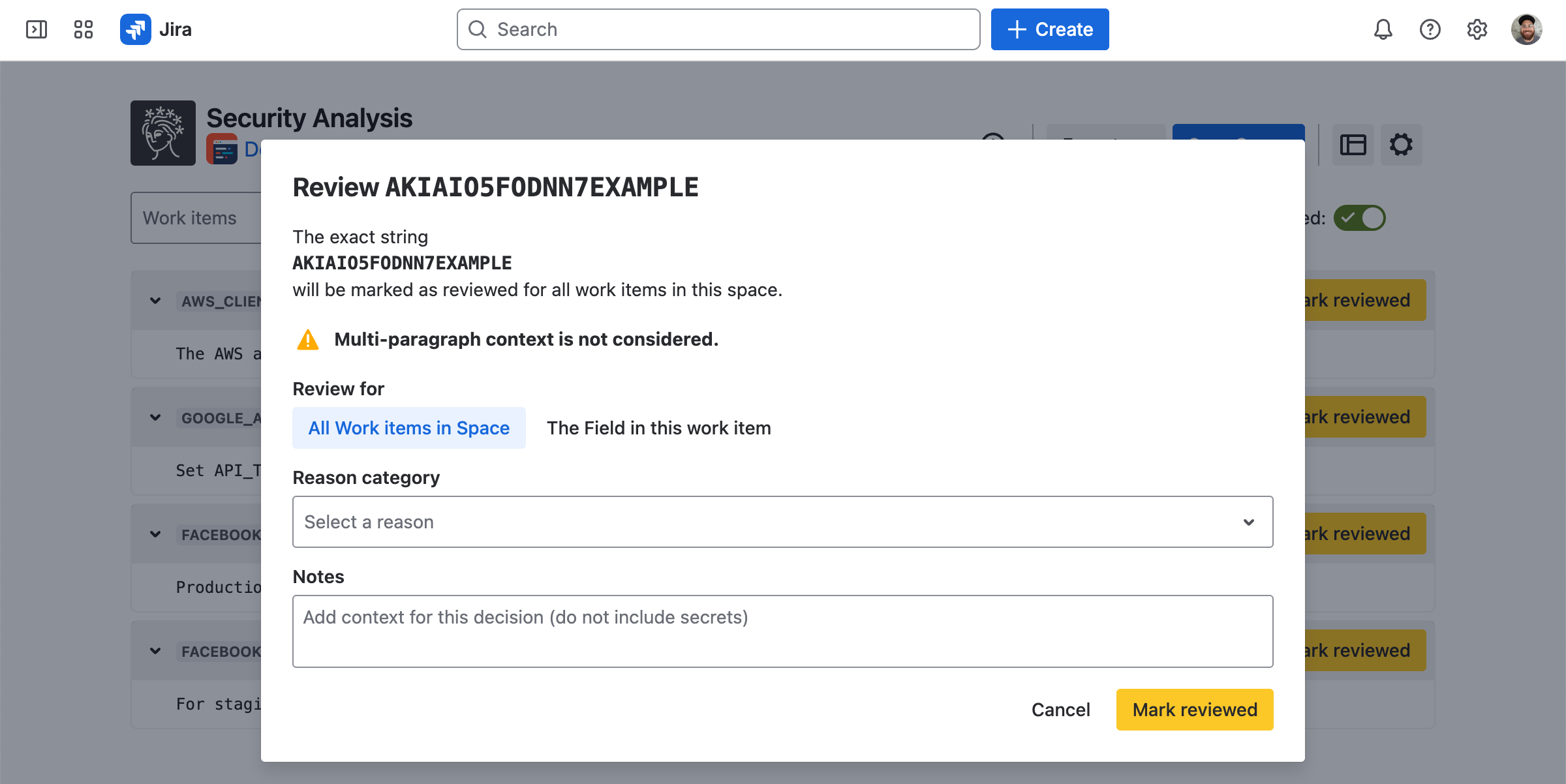The image size is (1566, 784).
Task: Toggle the green reviewed switch
Action: click(x=1359, y=218)
